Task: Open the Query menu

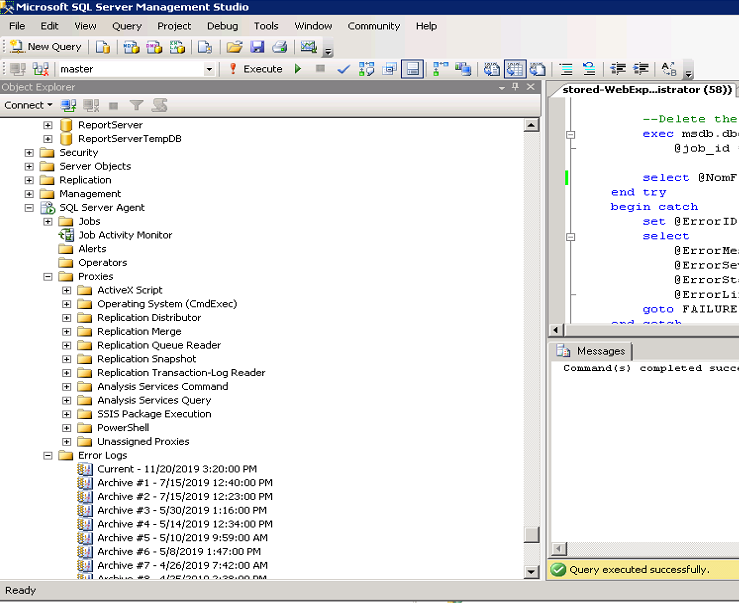Action: [x=127, y=26]
